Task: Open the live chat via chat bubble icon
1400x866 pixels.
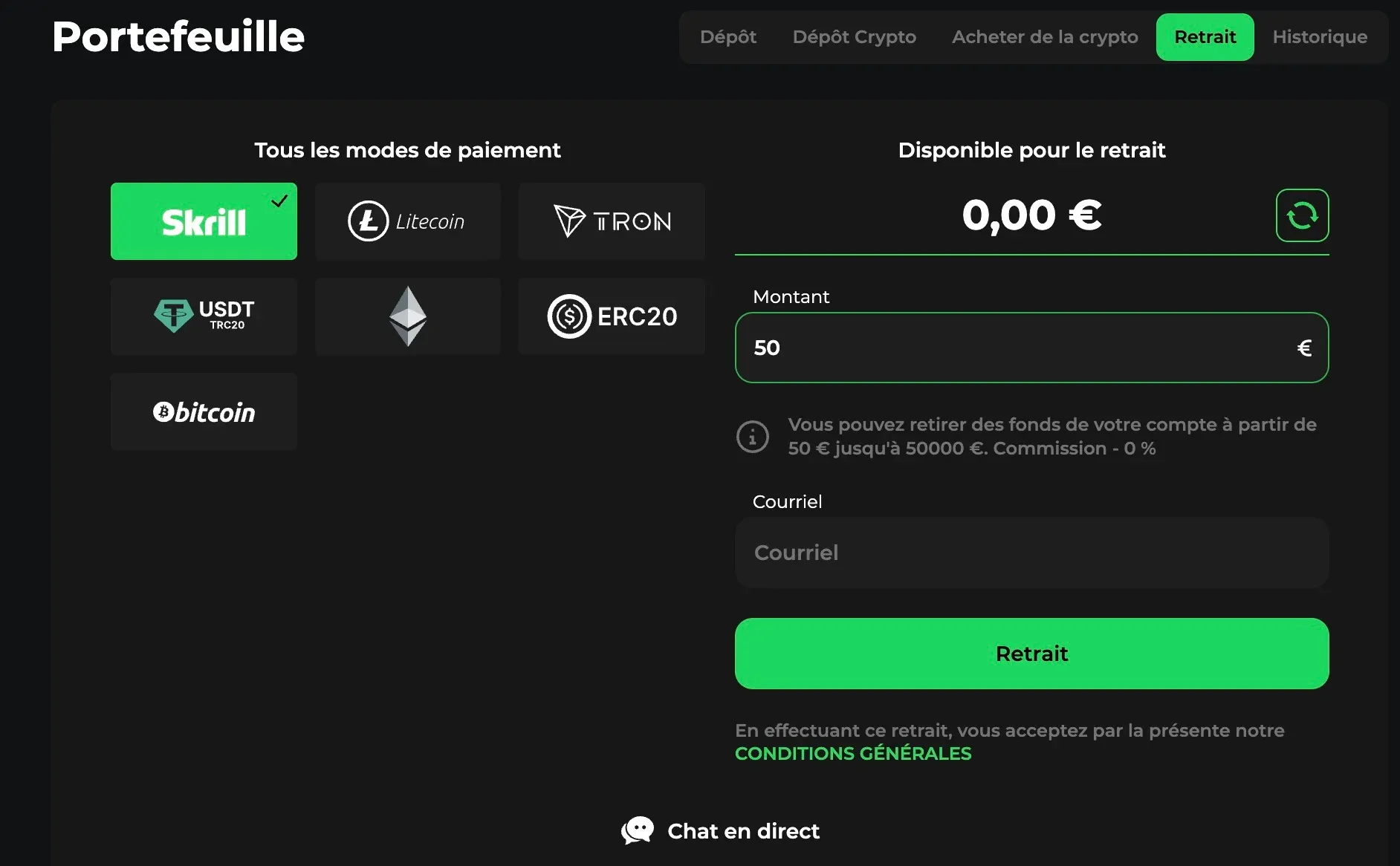Action: [x=638, y=830]
